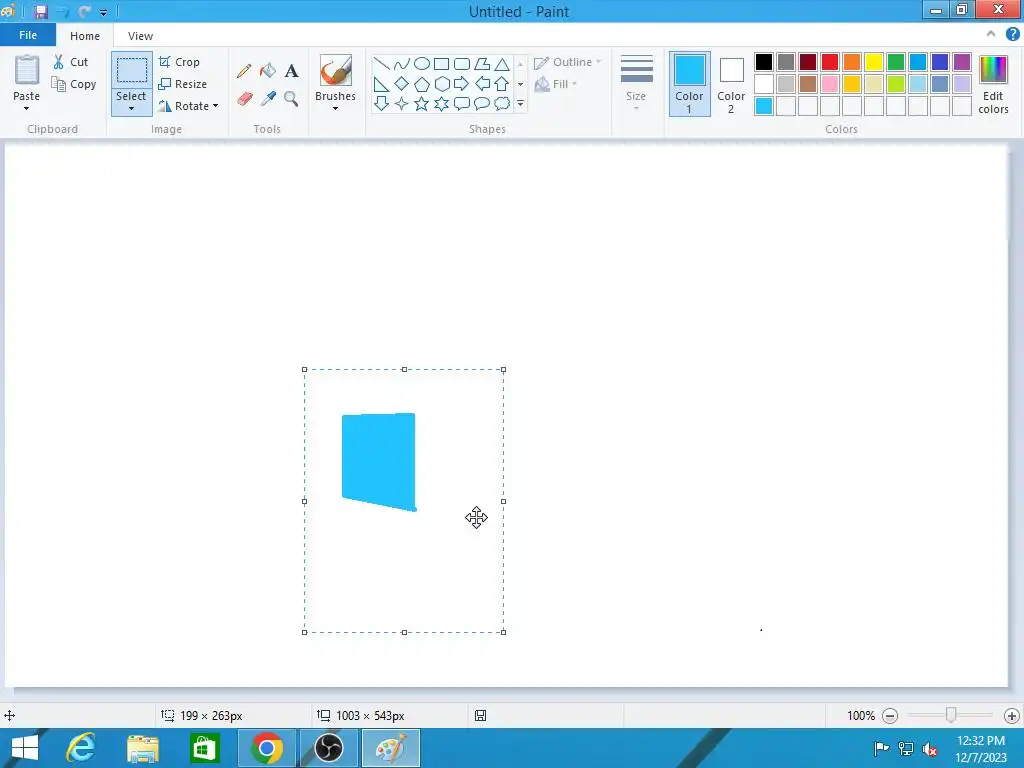This screenshot has height=768, width=1024.
Task: Choose the Oval callout shape
Action: (x=482, y=103)
